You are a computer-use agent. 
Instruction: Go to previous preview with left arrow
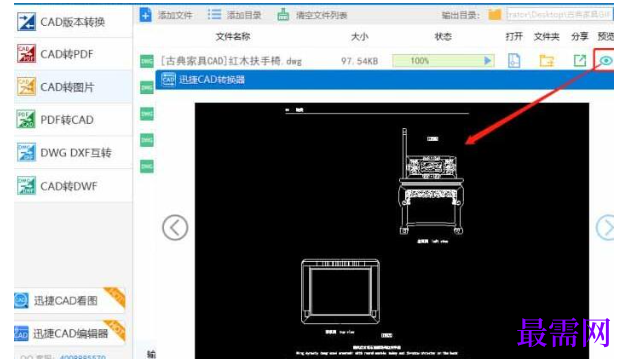(175, 228)
